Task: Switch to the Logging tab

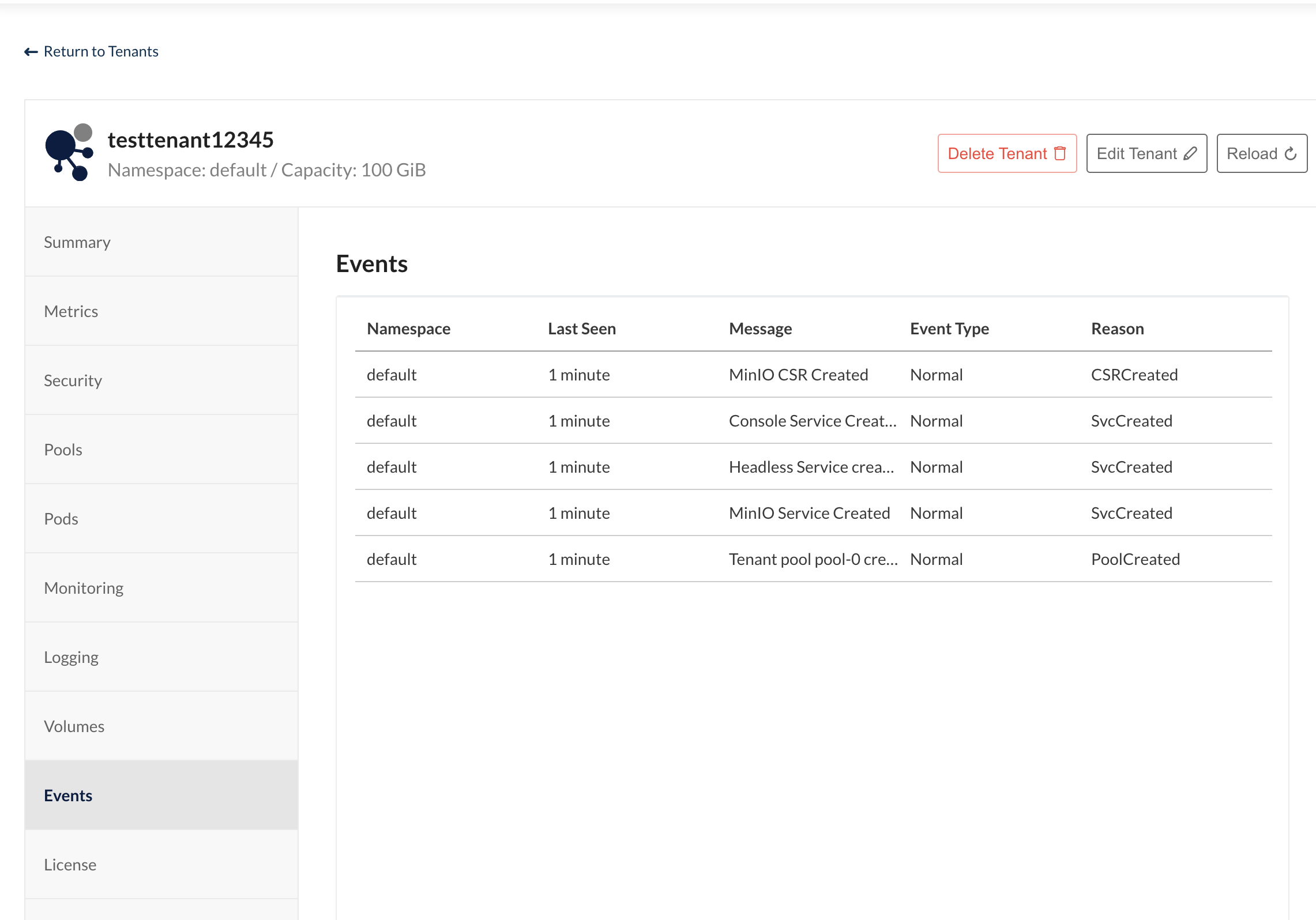Action: [71, 657]
